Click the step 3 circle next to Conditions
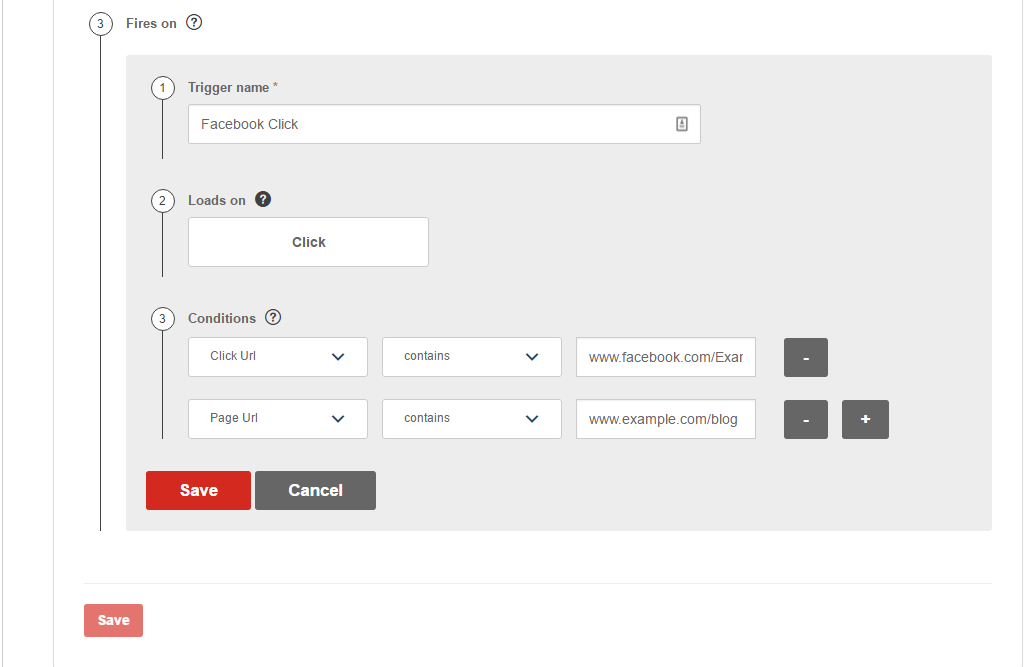This screenshot has height=667, width=1027. (163, 318)
